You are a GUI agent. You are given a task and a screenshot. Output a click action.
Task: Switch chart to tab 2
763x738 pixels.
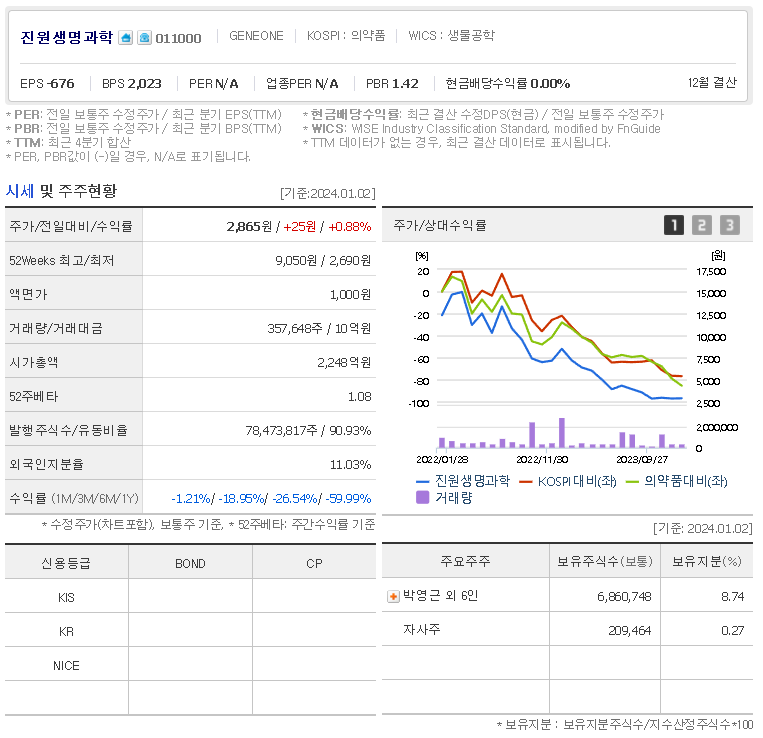pyautogui.click(x=702, y=225)
